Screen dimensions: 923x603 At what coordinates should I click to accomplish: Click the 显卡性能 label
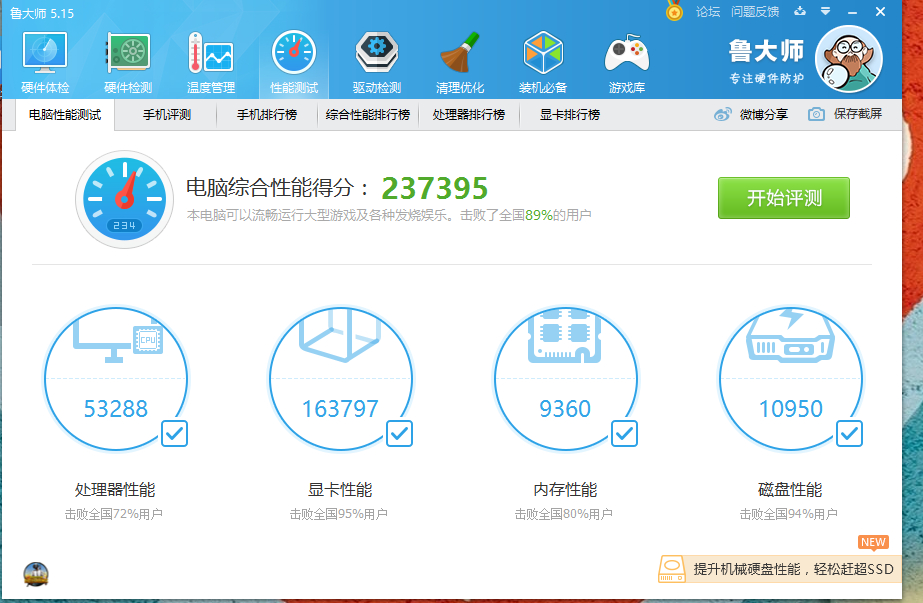[340, 489]
